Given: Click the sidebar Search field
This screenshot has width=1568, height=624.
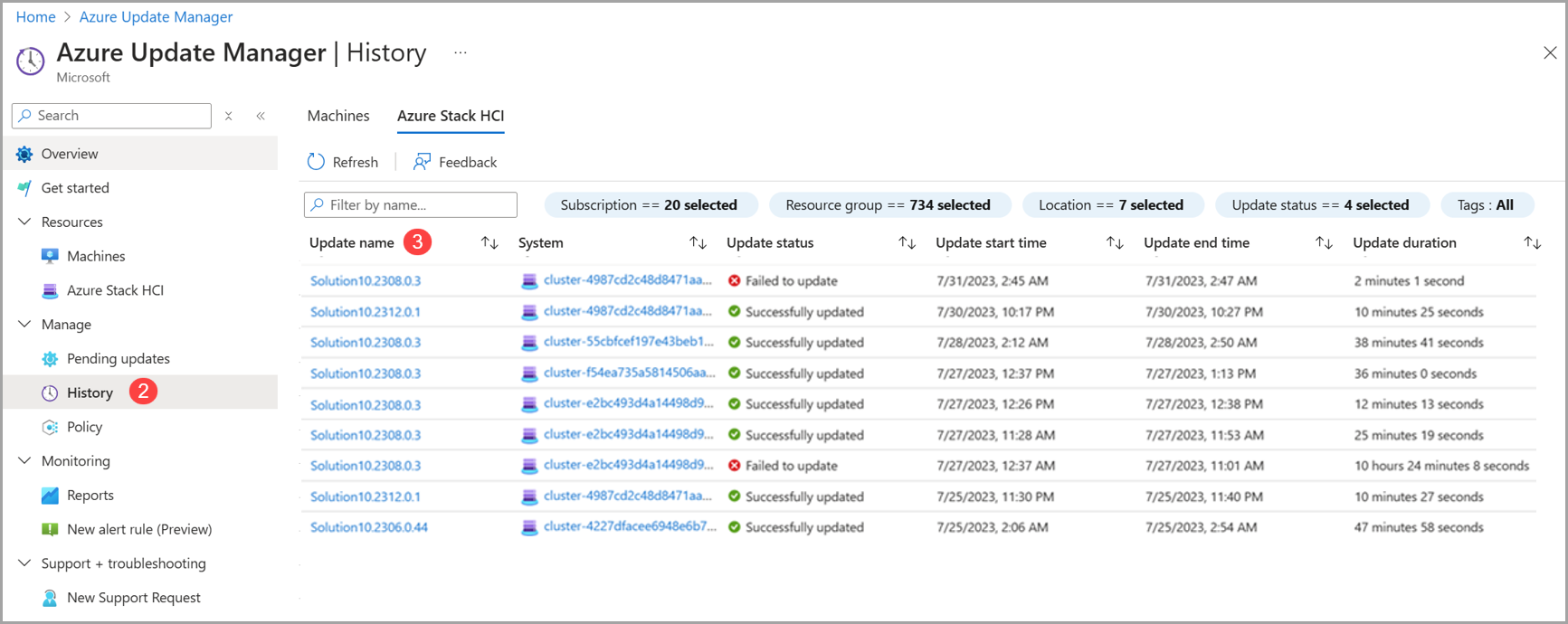Looking at the screenshot, I should click(x=111, y=116).
